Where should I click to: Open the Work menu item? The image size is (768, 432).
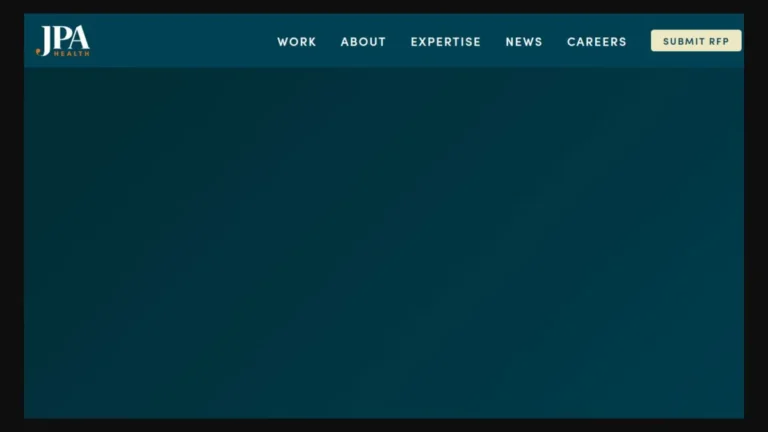pos(297,42)
